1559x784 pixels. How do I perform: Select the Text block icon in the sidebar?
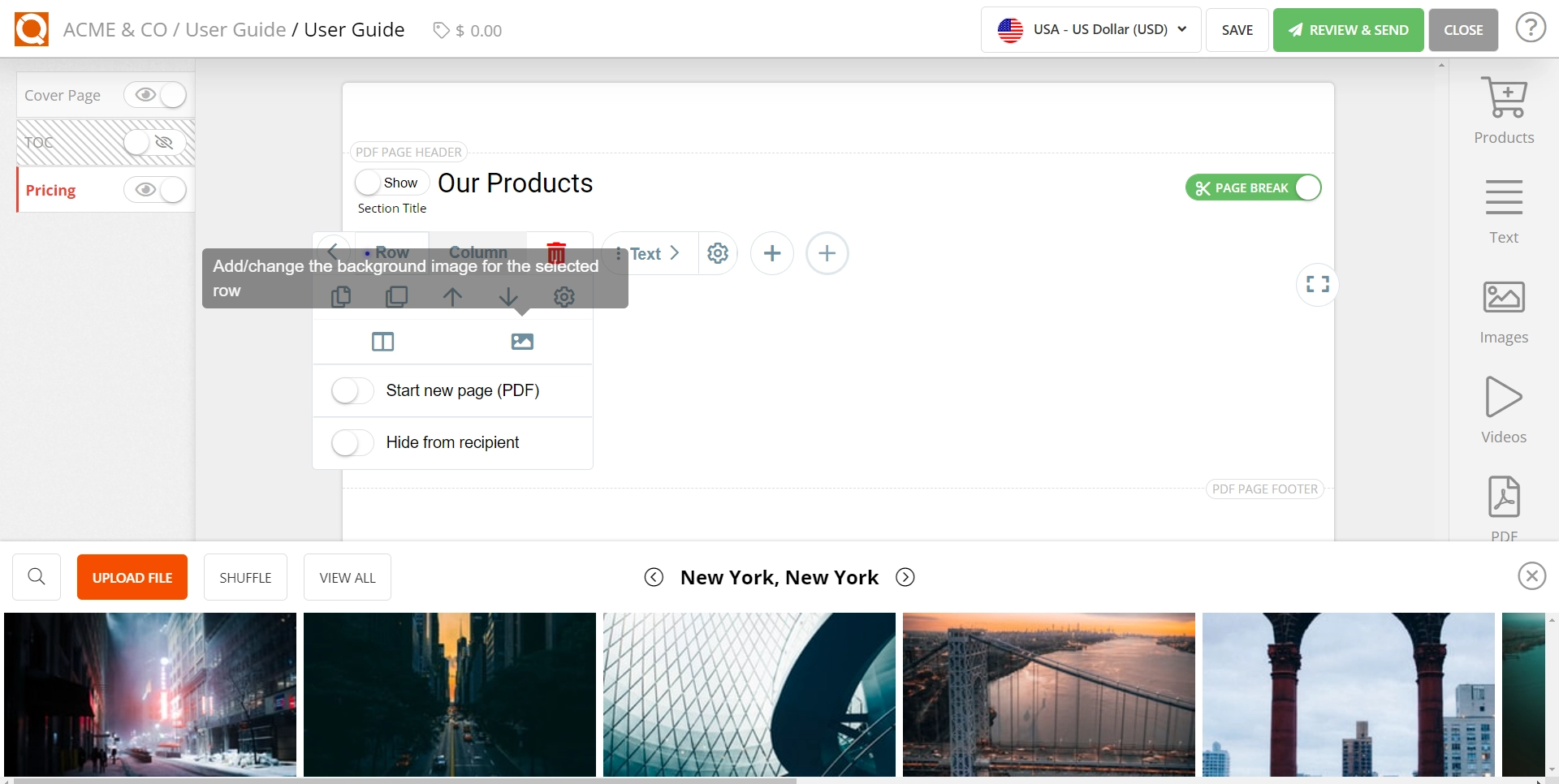point(1504,209)
